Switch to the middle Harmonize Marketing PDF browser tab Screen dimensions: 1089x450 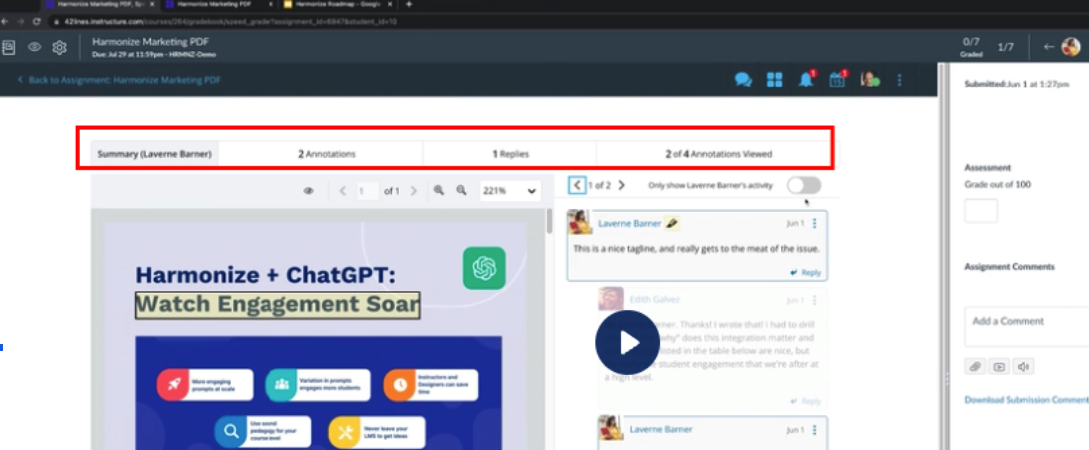point(217,4)
